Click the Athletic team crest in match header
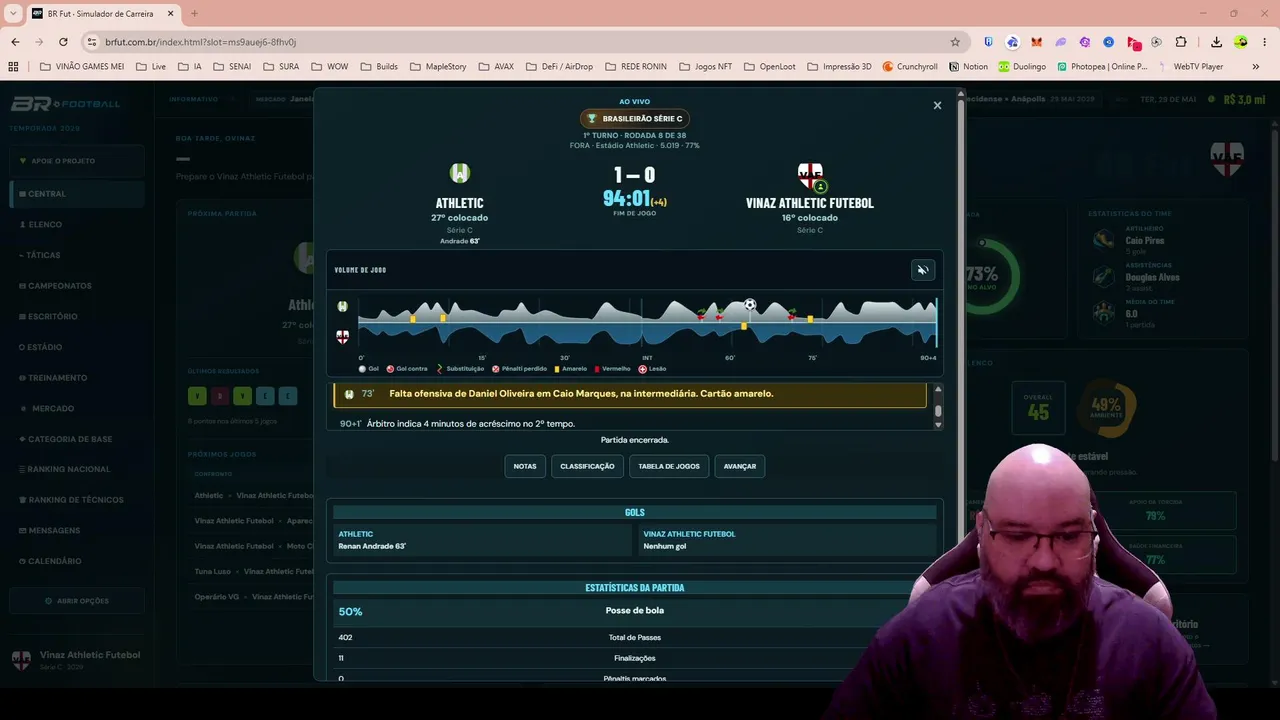 [x=460, y=174]
